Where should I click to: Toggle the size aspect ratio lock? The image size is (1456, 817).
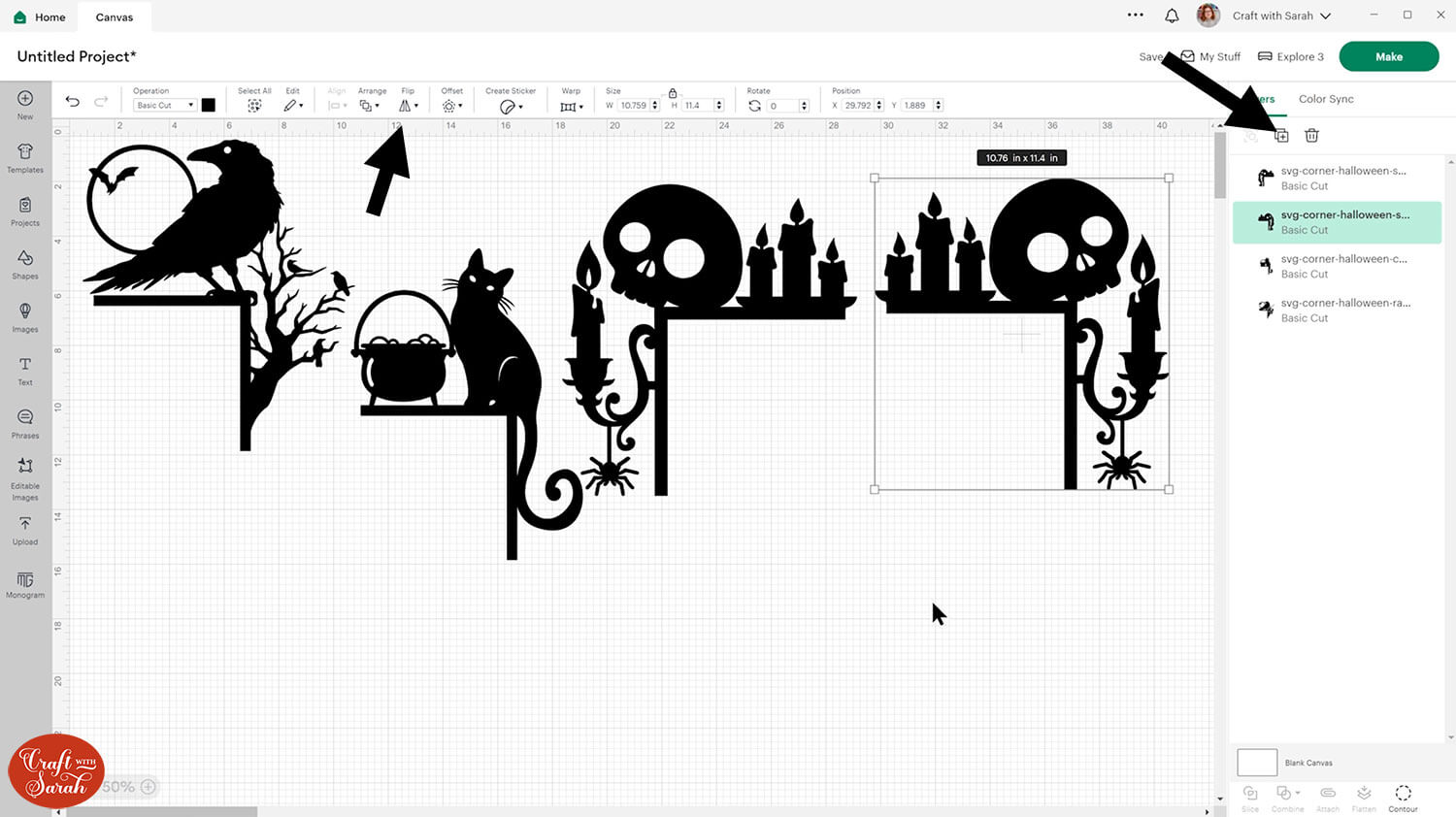(673, 93)
